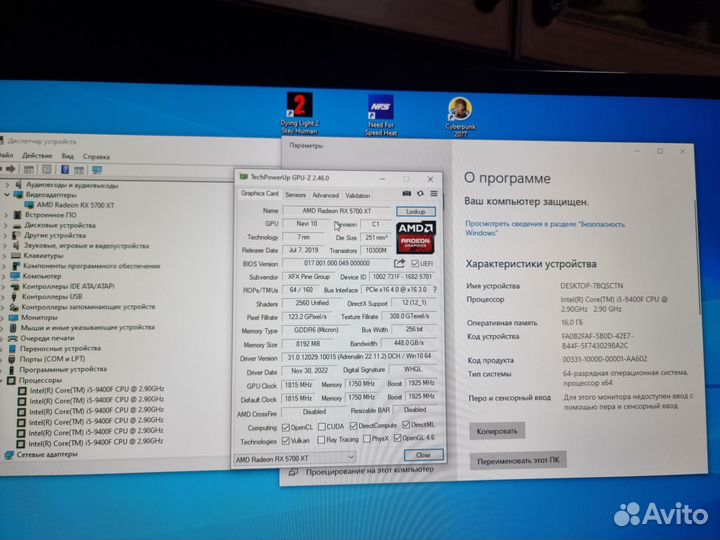Click help question-mark icon in Device Manager toolbar
This screenshot has height=540, width=720.
[x=65, y=169]
